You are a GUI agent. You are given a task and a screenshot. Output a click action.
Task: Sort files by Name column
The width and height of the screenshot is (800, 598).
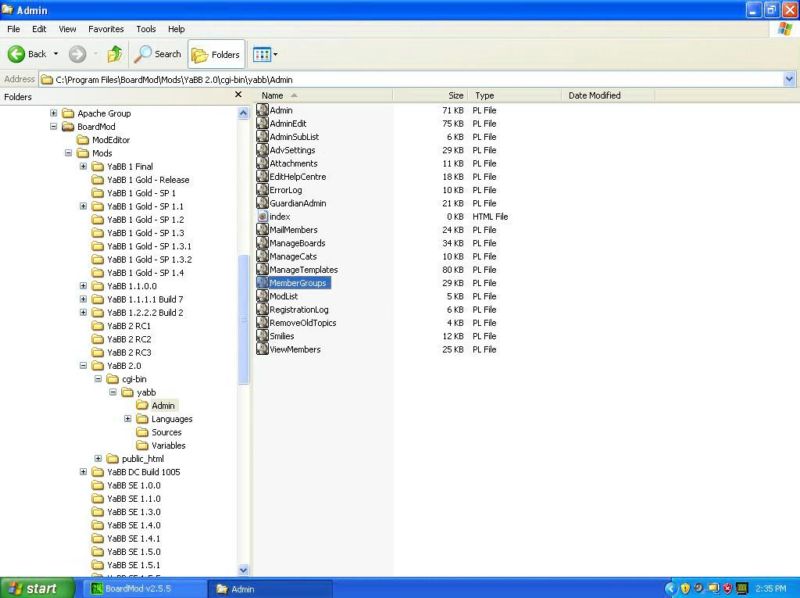[324, 95]
